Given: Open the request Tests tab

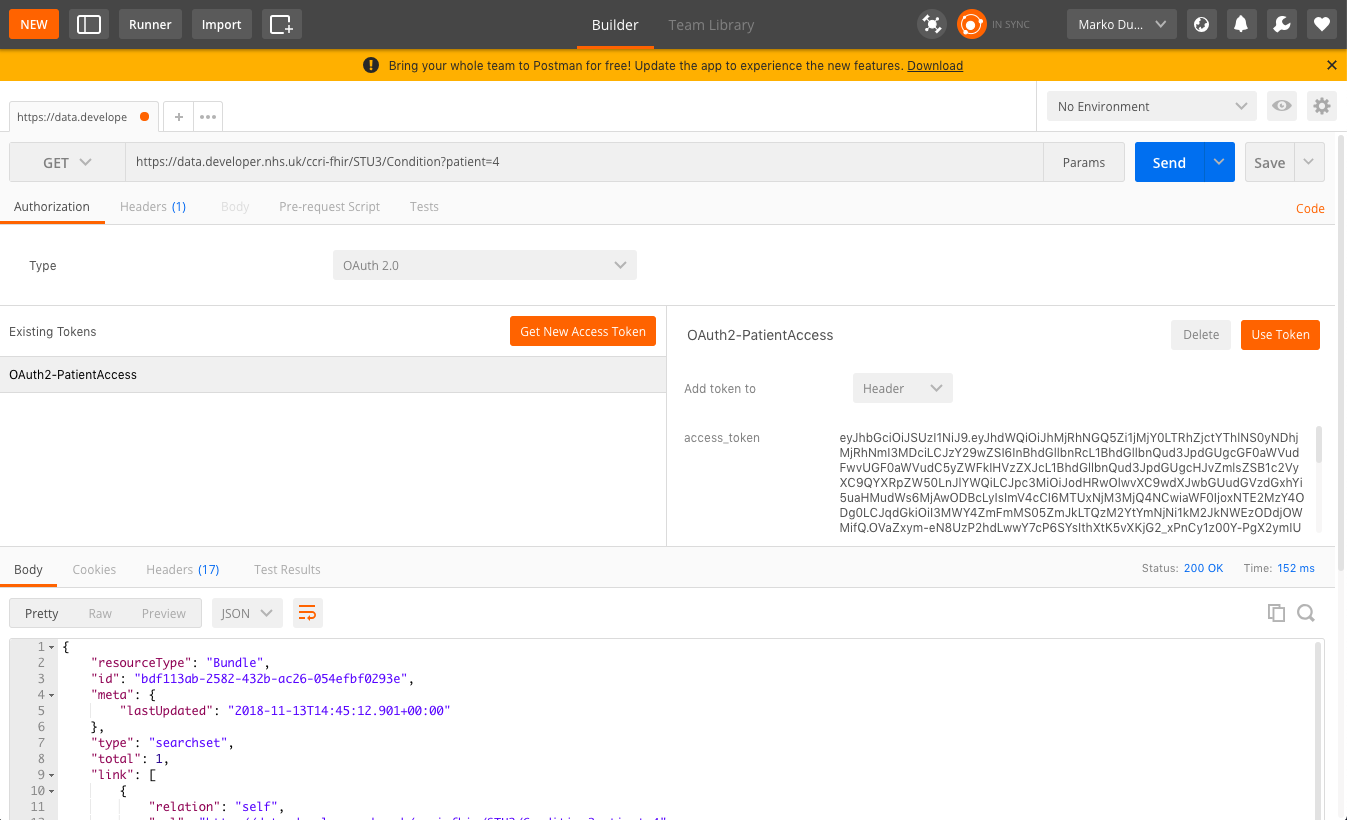Looking at the screenshot, I should 424,207.
